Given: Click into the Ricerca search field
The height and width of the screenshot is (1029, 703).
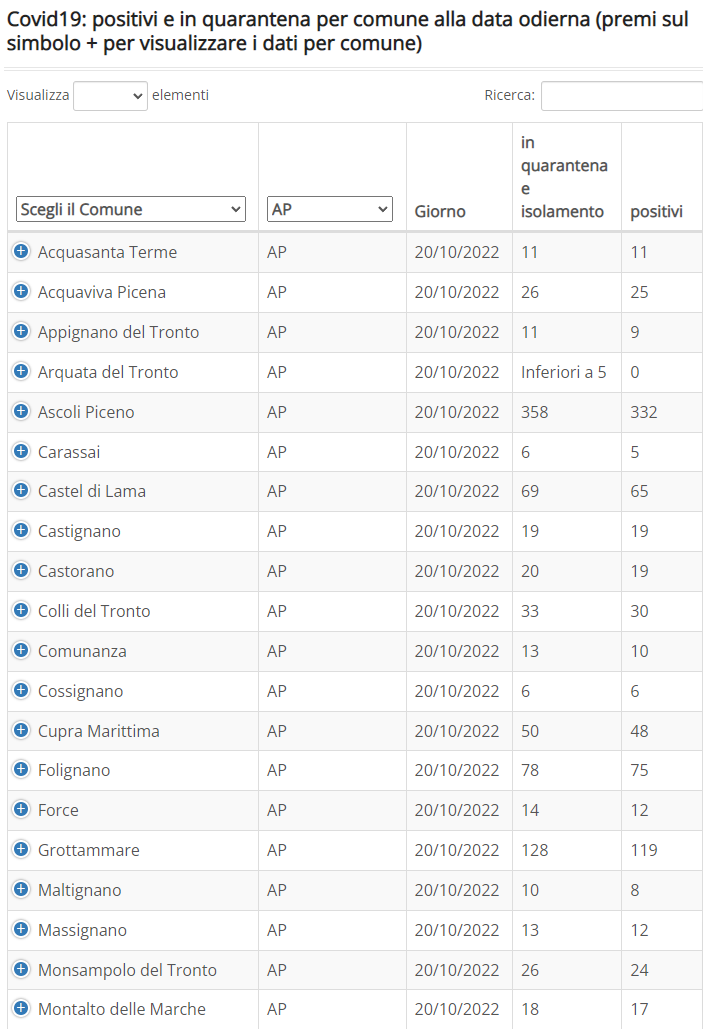Looking at the screenshot, I should [622, 96].
